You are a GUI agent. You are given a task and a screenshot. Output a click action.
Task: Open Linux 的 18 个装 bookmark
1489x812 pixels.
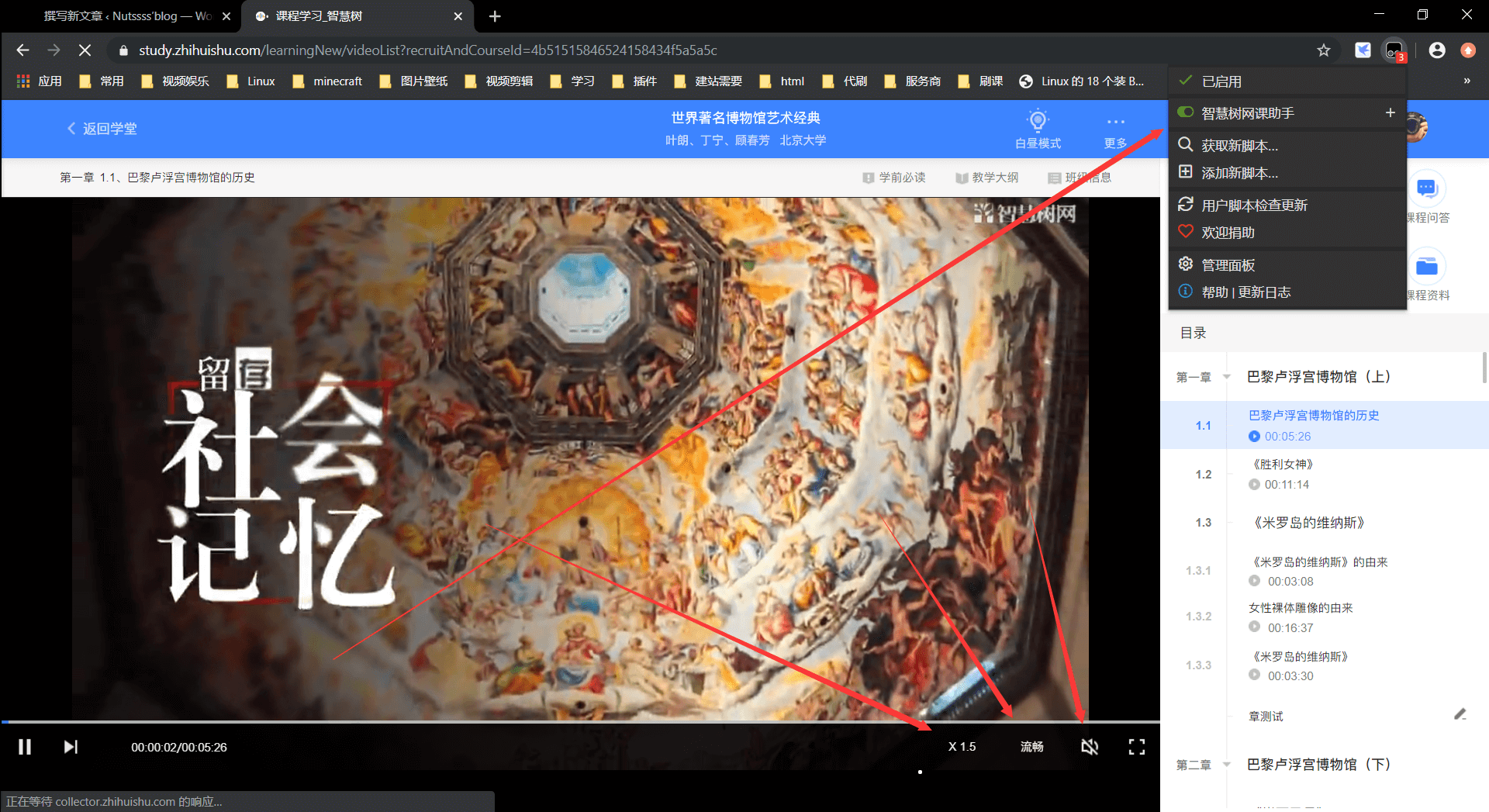tap(1082, 81)
